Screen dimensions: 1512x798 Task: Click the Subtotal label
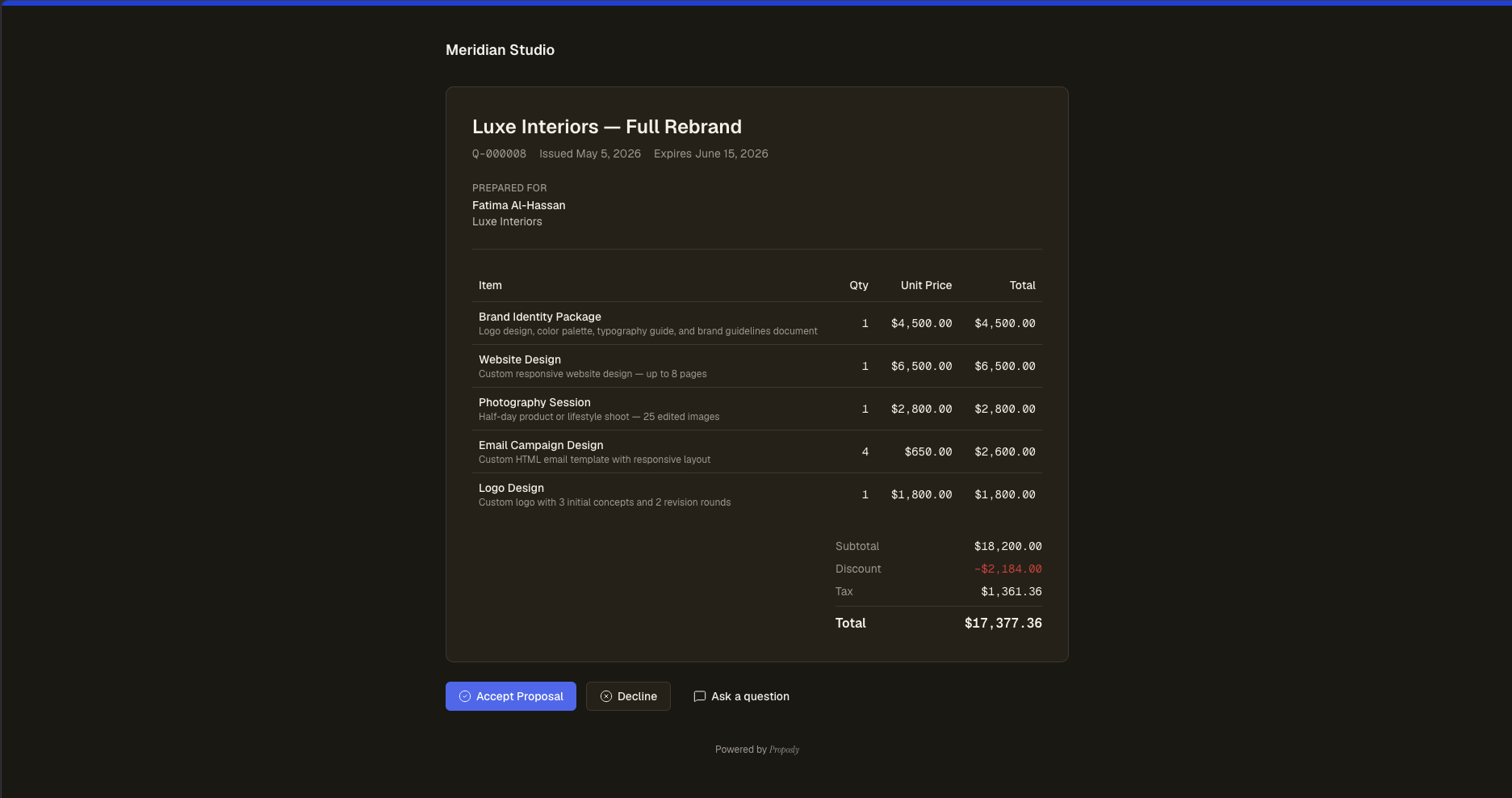coord(857,546)
